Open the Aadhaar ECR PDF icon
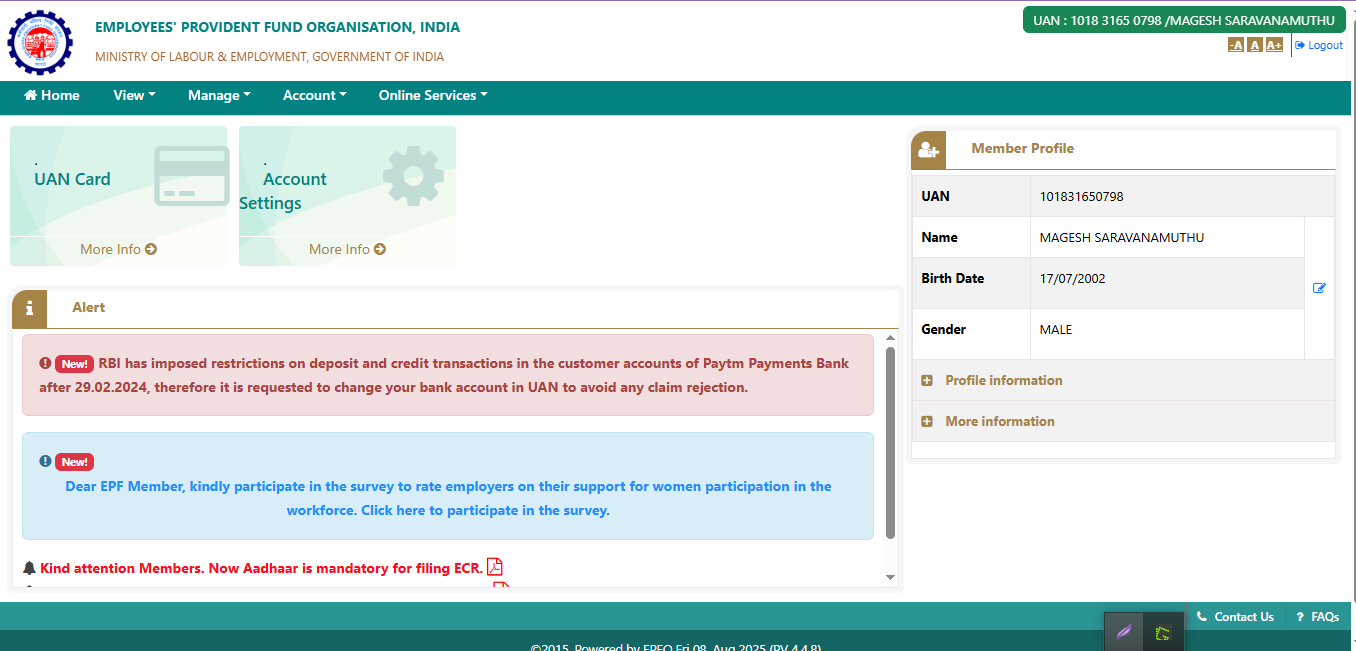 [494, 567]
